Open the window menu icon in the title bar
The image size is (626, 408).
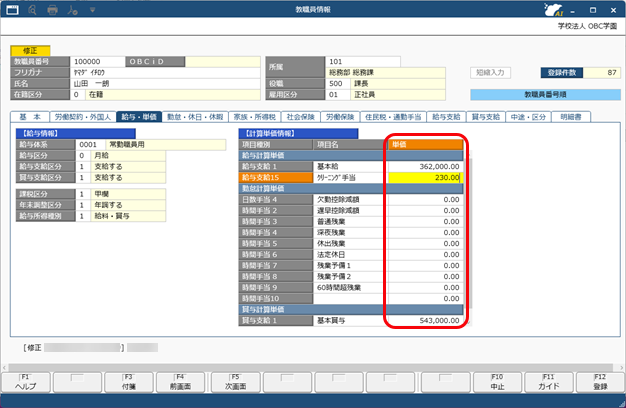(x=12, y=10)
